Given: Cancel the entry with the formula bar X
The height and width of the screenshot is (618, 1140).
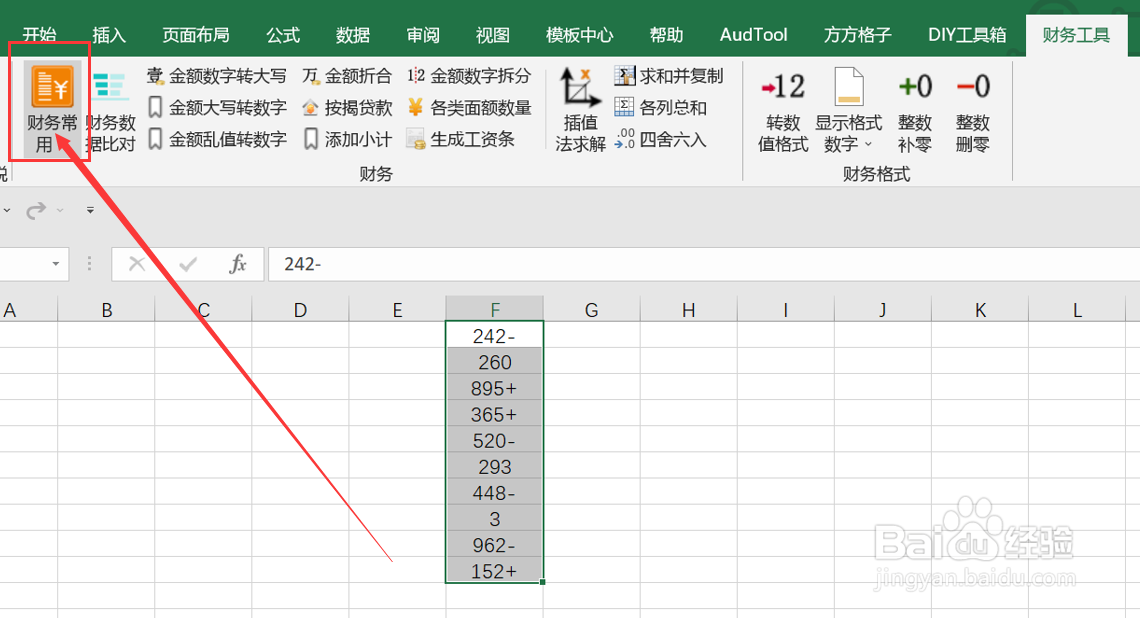Looking at the screenshot, I should (136, 264).
